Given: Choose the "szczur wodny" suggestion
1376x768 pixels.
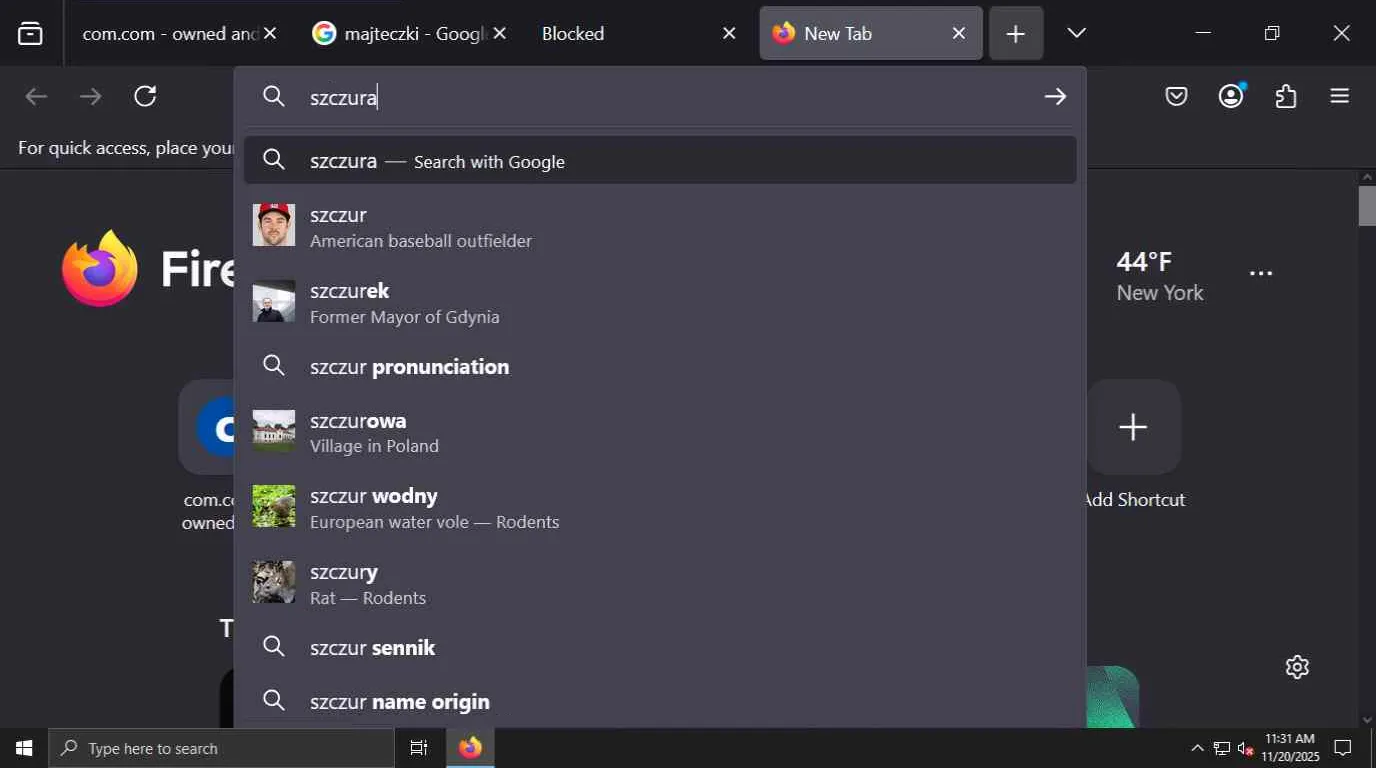Looking at the screenshot, I should tap(373, 497).
